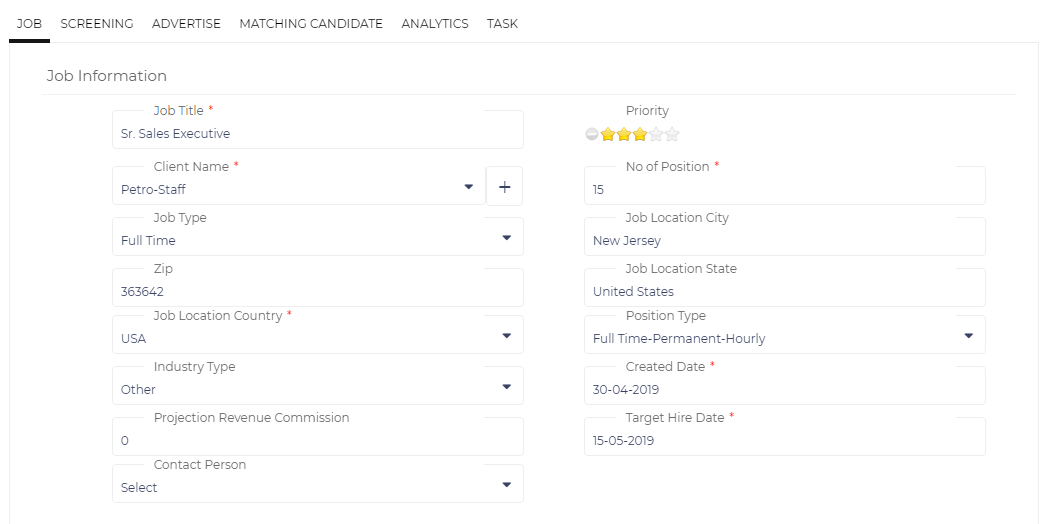This screenshot has height=524, width=1050.
Task: Focus the Target Hire Date field
Action: tap(785, 438)
